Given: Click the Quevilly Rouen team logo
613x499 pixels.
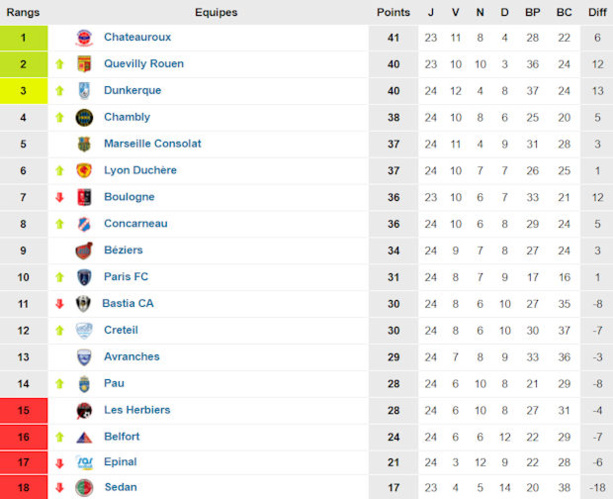Looking at the screenshot, I should [85, 64].
